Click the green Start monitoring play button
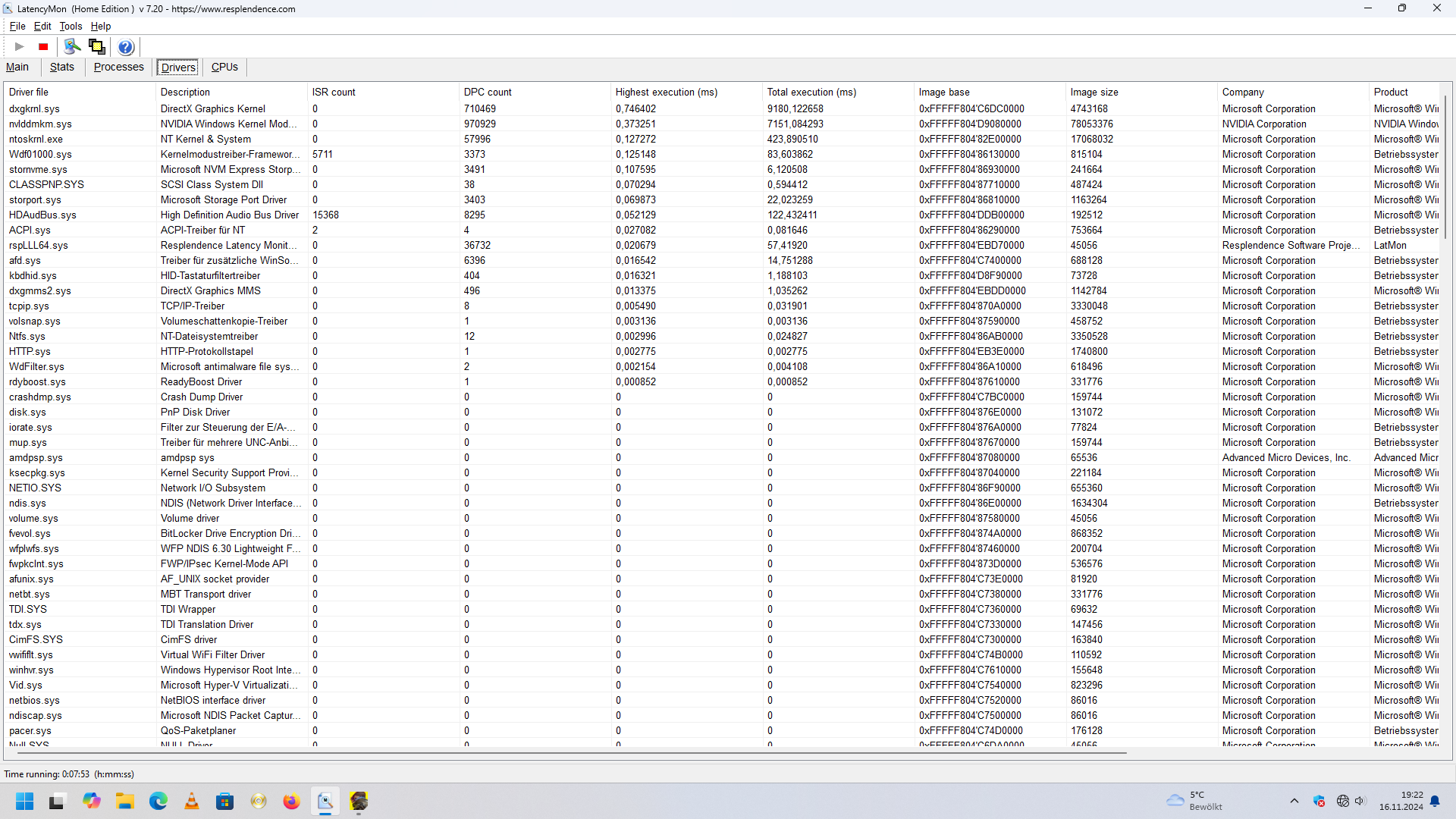Viewport: 1456px width, 819px height. coord(20,47)
